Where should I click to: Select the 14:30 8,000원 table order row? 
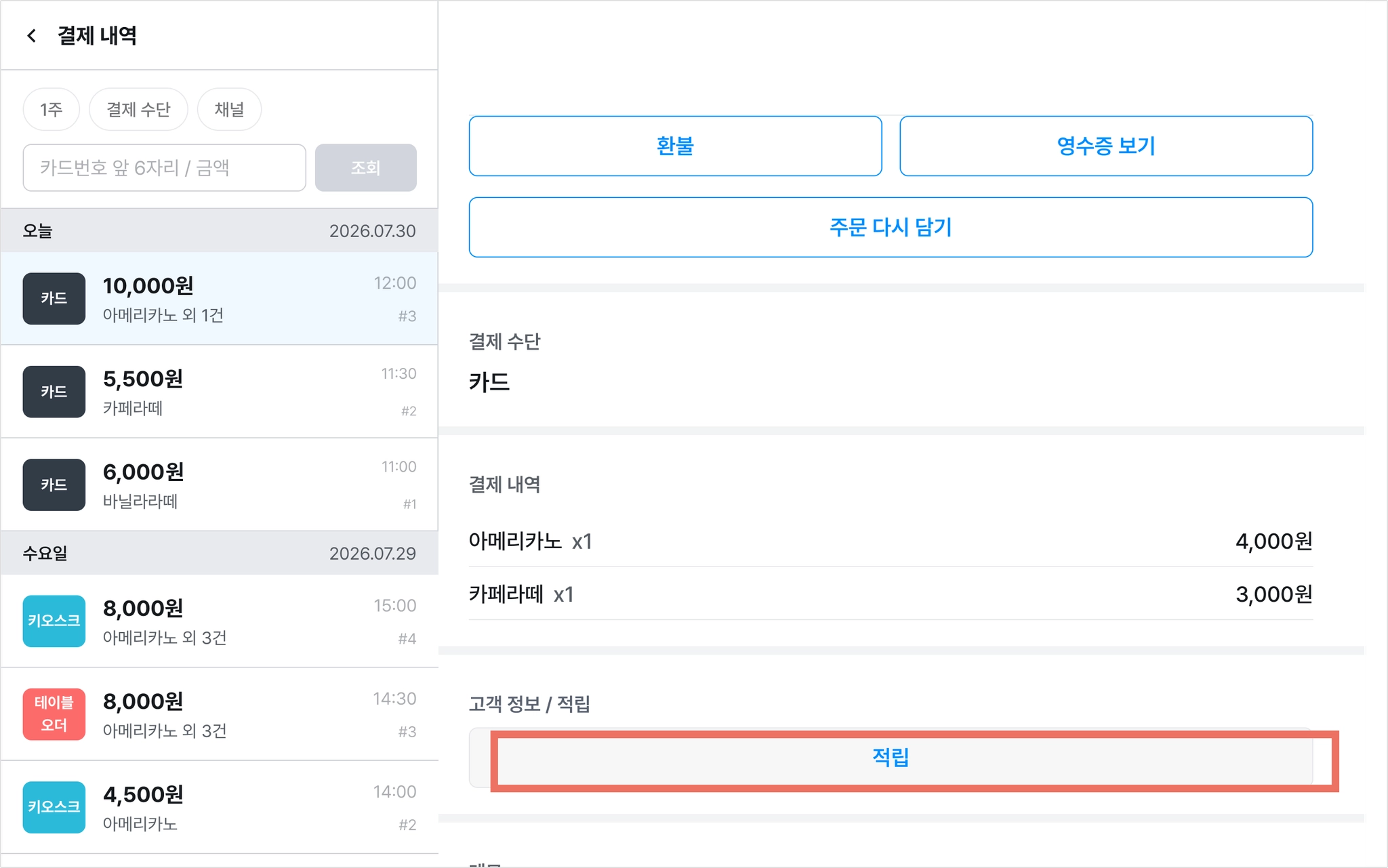(220, 714)
